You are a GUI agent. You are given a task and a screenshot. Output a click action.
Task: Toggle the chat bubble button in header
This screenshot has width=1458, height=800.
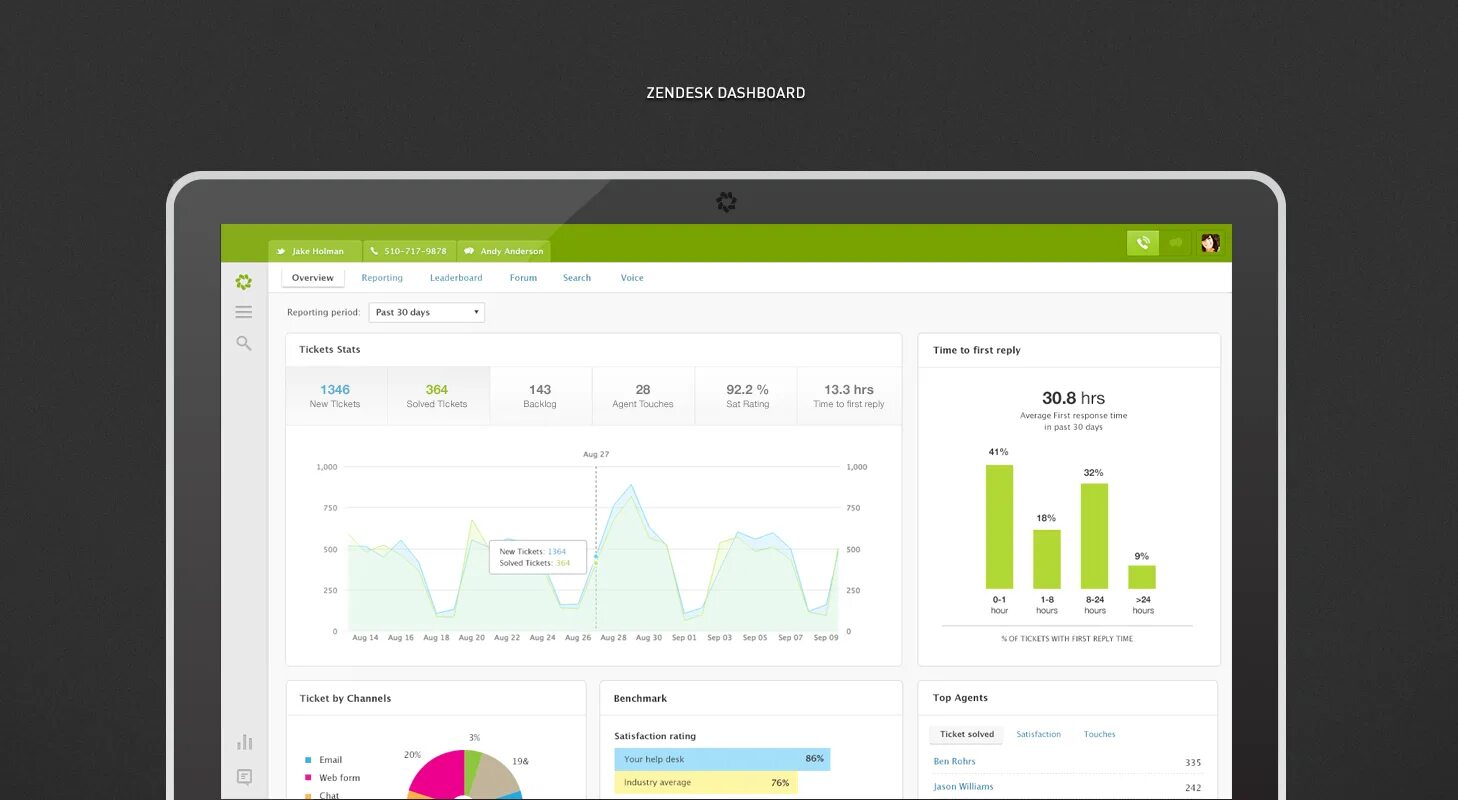[1176, 243]
